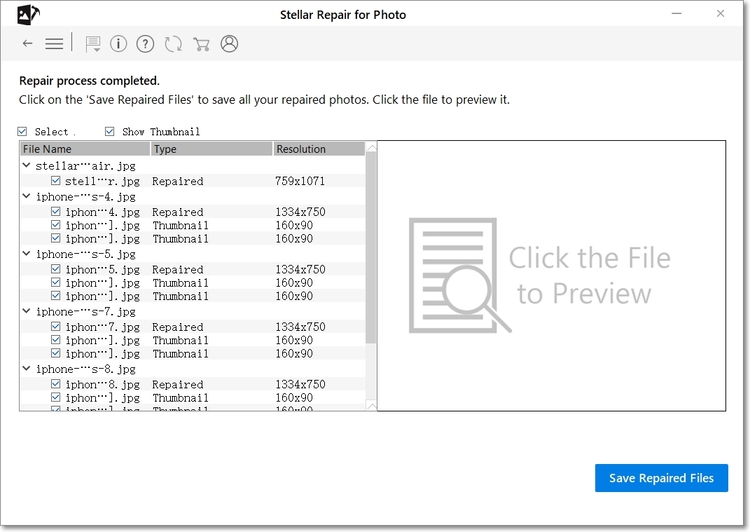This screenshot has width=750, height=532.
Task: Collapse the stellar air.jpg group
Action: coord(27,166)
